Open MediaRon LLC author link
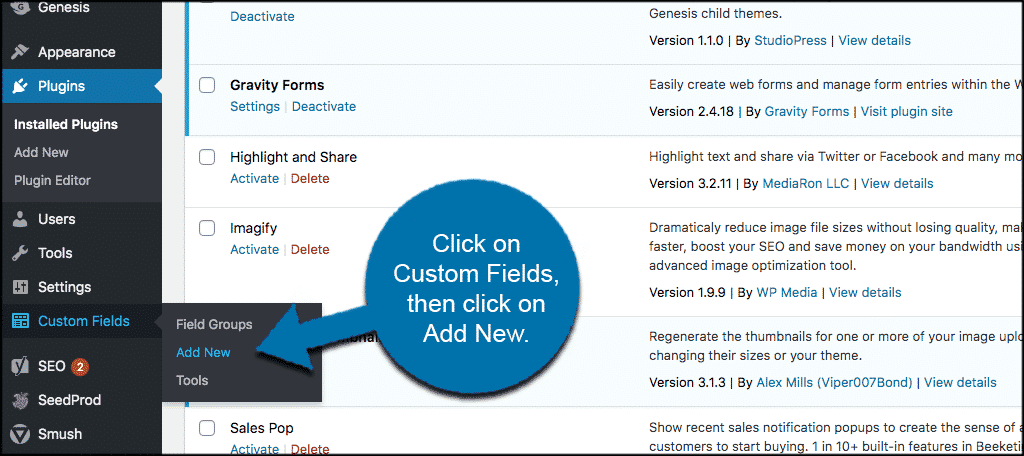 (x=806, y=184)
